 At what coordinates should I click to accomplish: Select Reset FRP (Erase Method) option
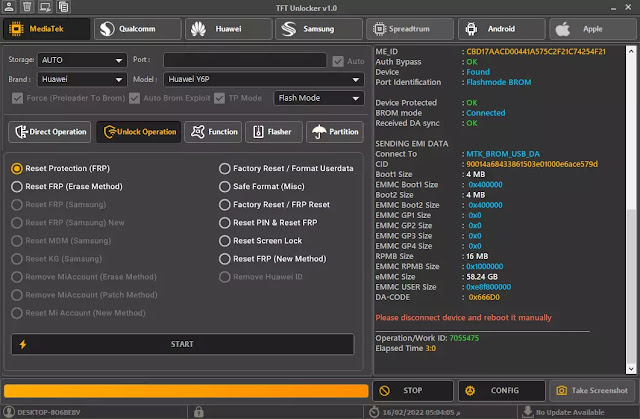(x=67, y=186)
